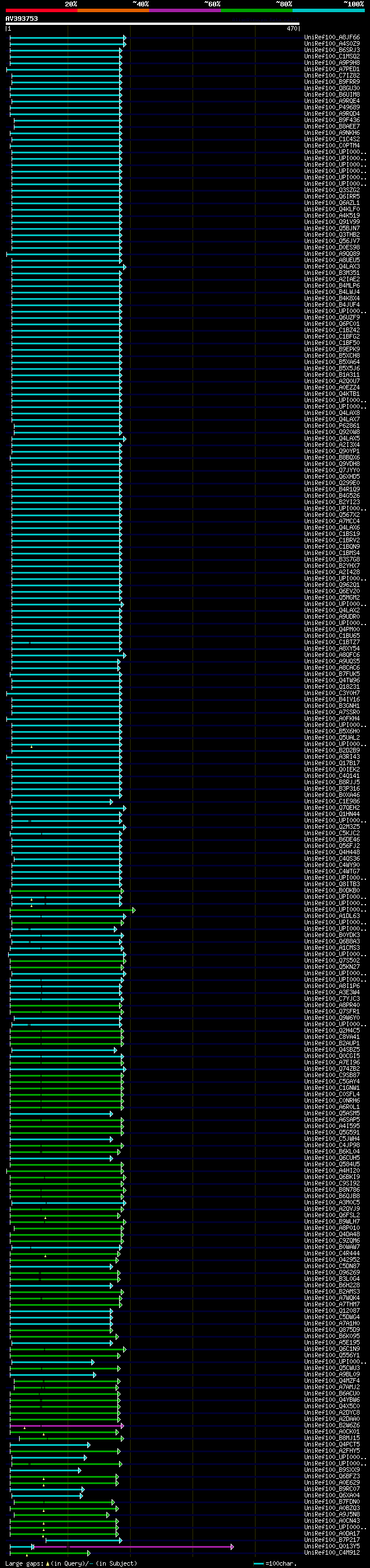The height and width of the screenshot is (1568, 370).
Task: Click the green 80% identity legend bar
Action: click(x=256, y=10)
